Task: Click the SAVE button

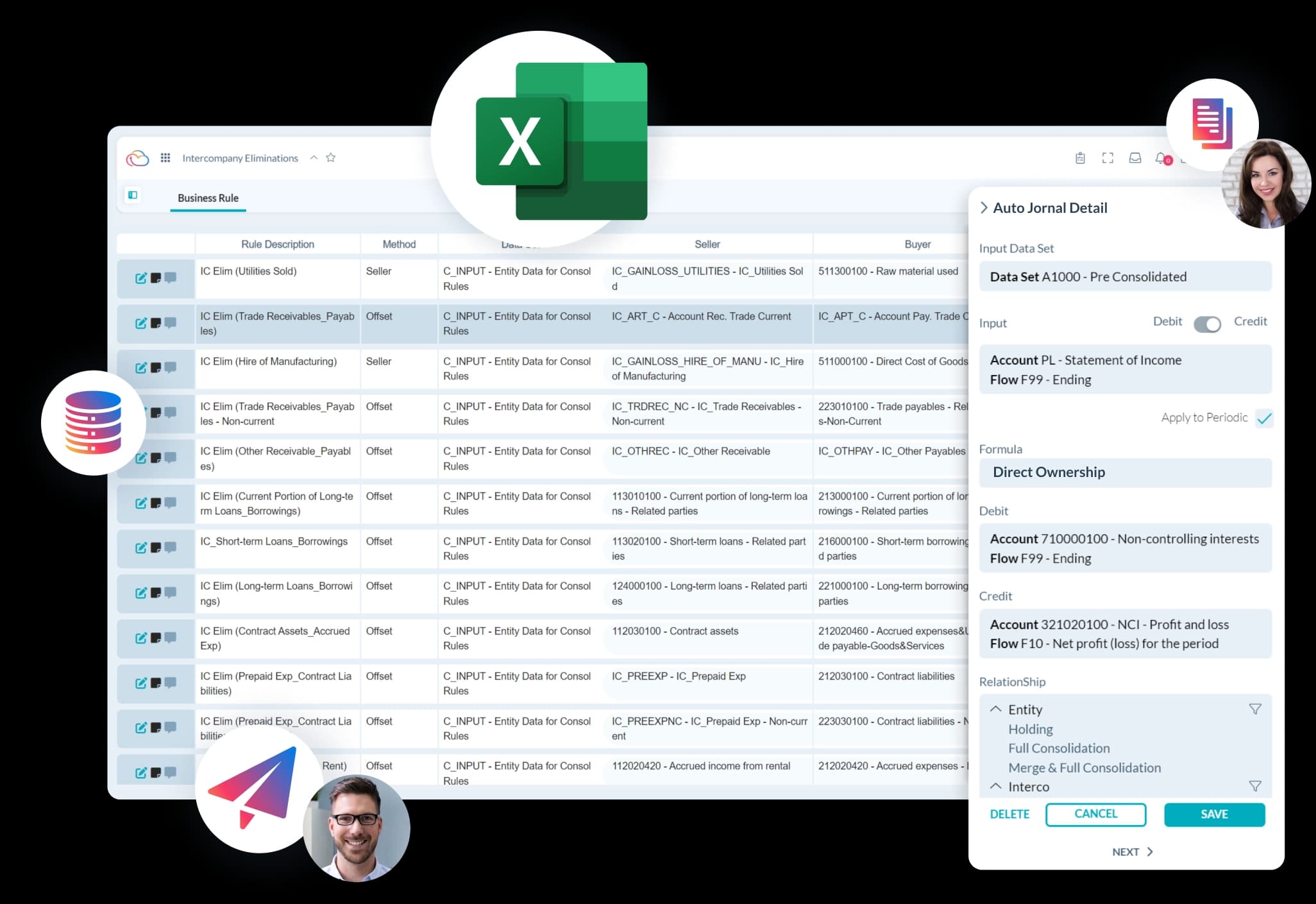Action: pyautogui.click(x=1214, y=814)
